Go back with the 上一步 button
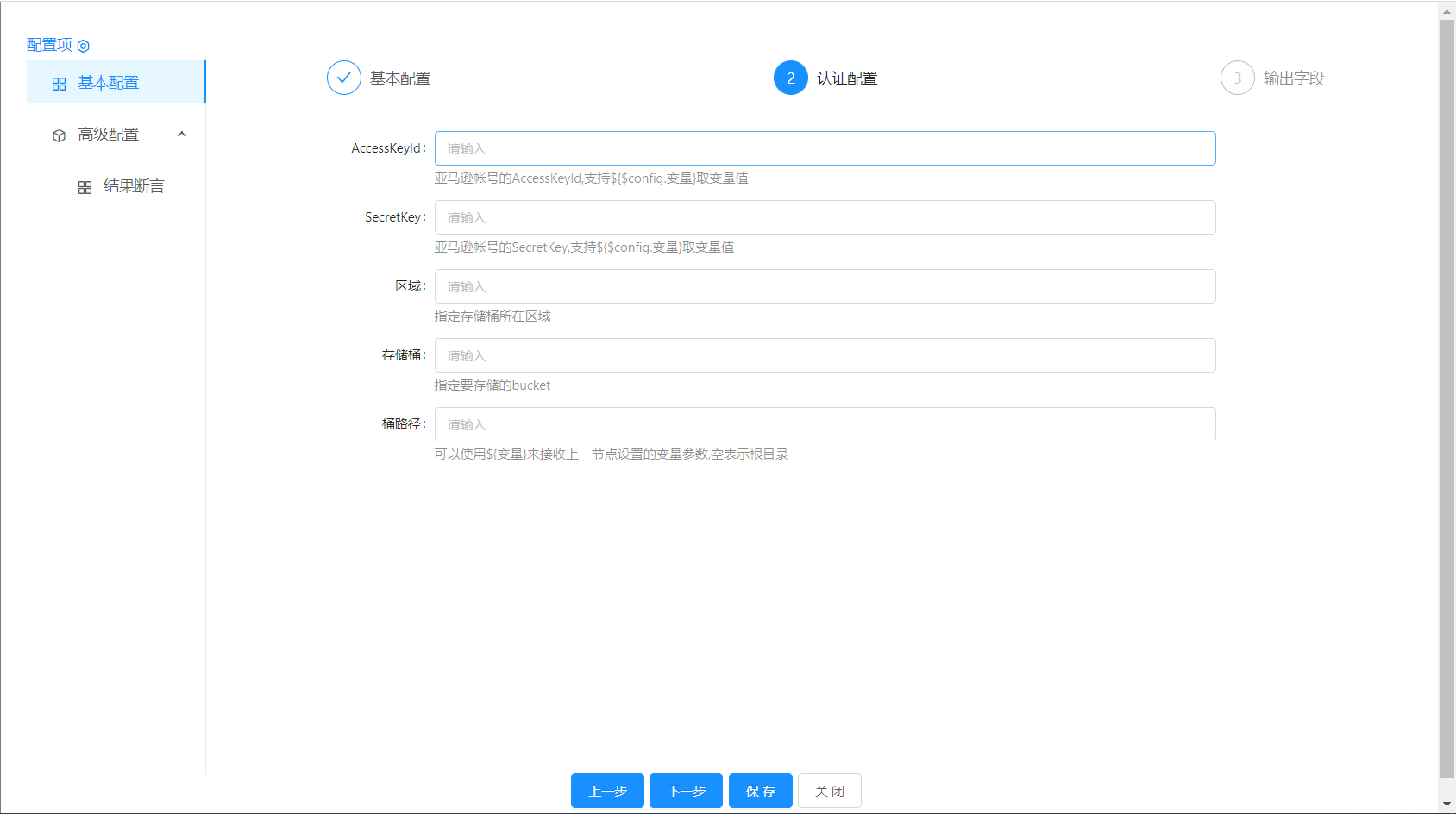The width and height of the screenshot is (1456, 814). click(x=607, y=791)
